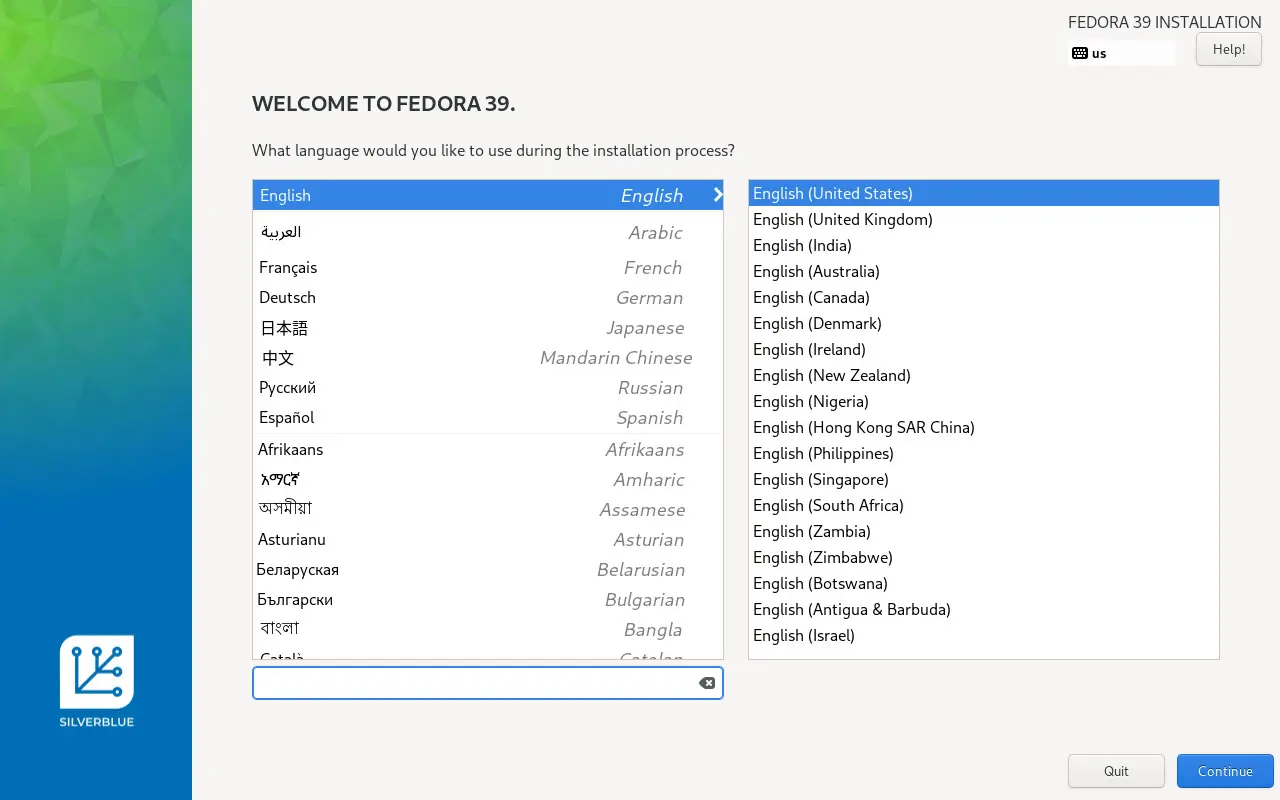Choose Japanese in the language list
This screenshot has height=800, width=1280.
click(487, 327)
